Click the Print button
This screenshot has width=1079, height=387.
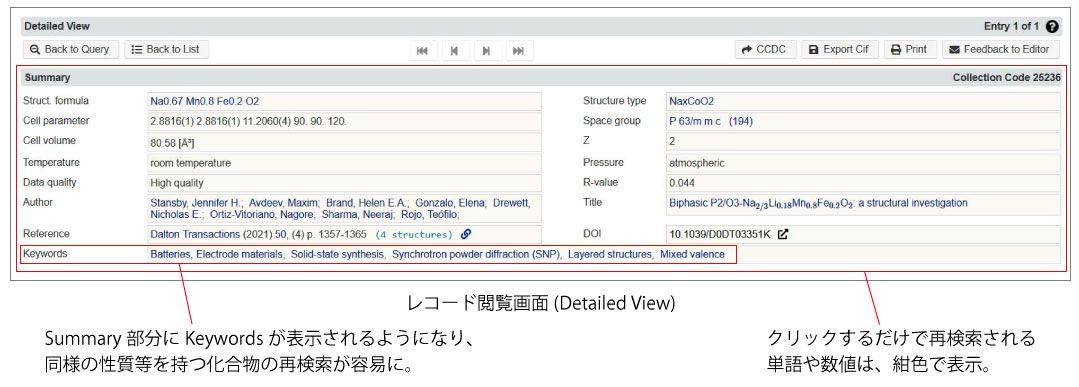tap(910, 49)
